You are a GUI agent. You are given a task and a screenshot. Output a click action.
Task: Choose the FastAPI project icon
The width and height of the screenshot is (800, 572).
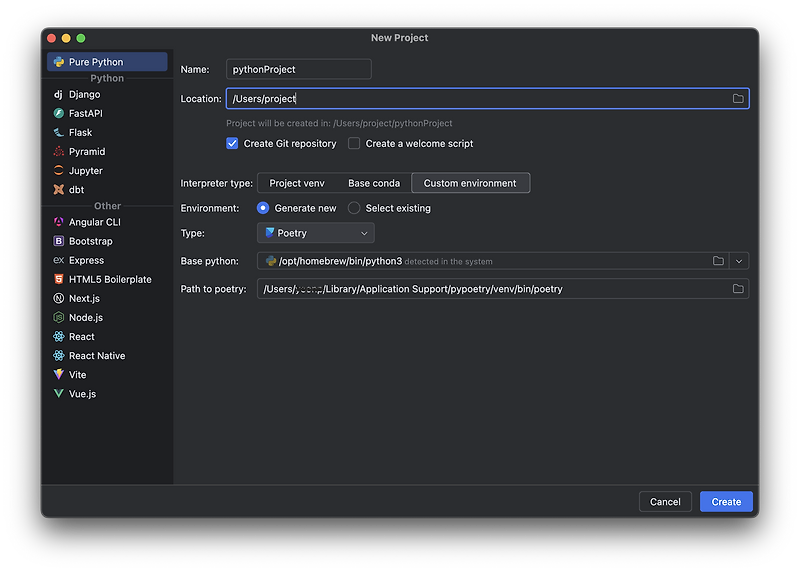pos(59,113)
